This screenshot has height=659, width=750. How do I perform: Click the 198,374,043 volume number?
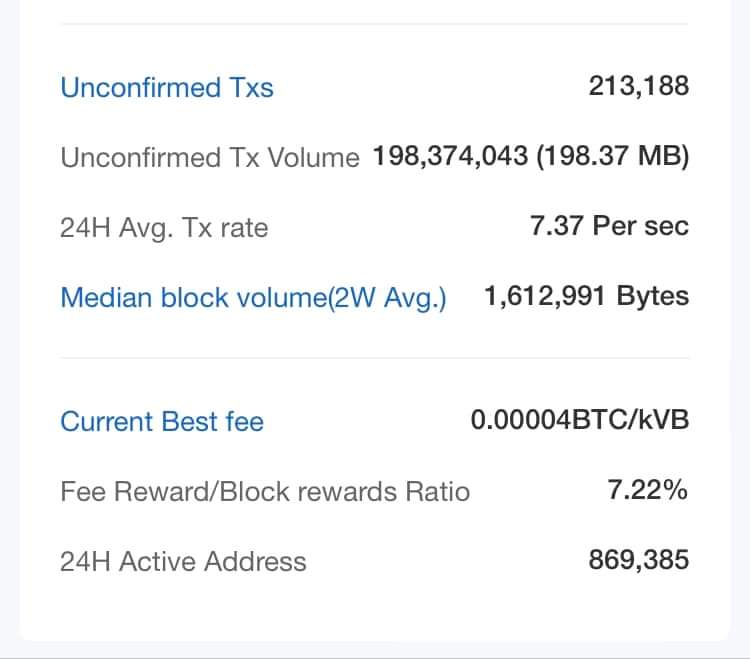[x=450, y=156]
